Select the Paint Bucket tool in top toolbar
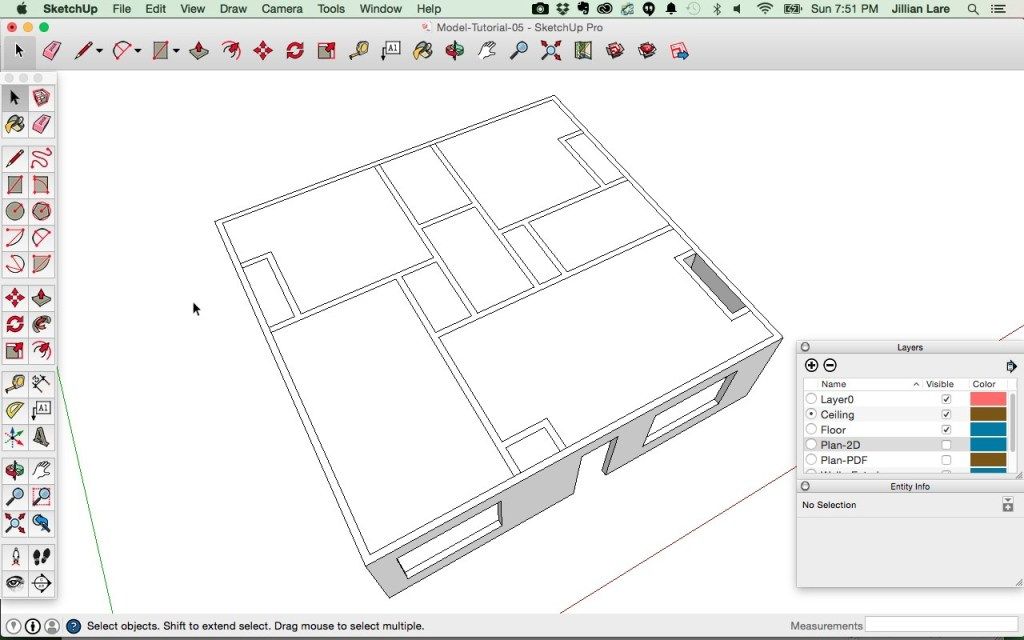The height and width of the screenshot is (640, 1024). (423, 50)
